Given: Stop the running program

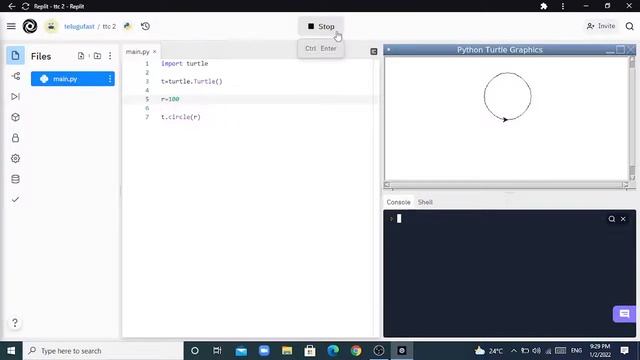Looking at the screenshot, I should (321, 27).
